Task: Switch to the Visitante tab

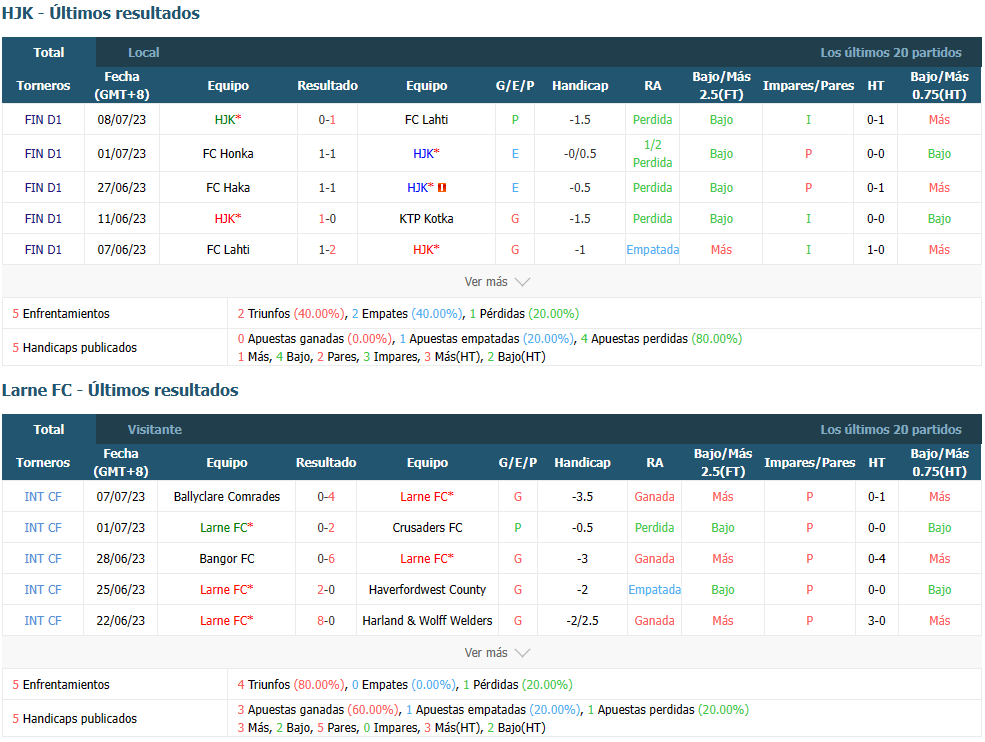Action: click(155, 430)
